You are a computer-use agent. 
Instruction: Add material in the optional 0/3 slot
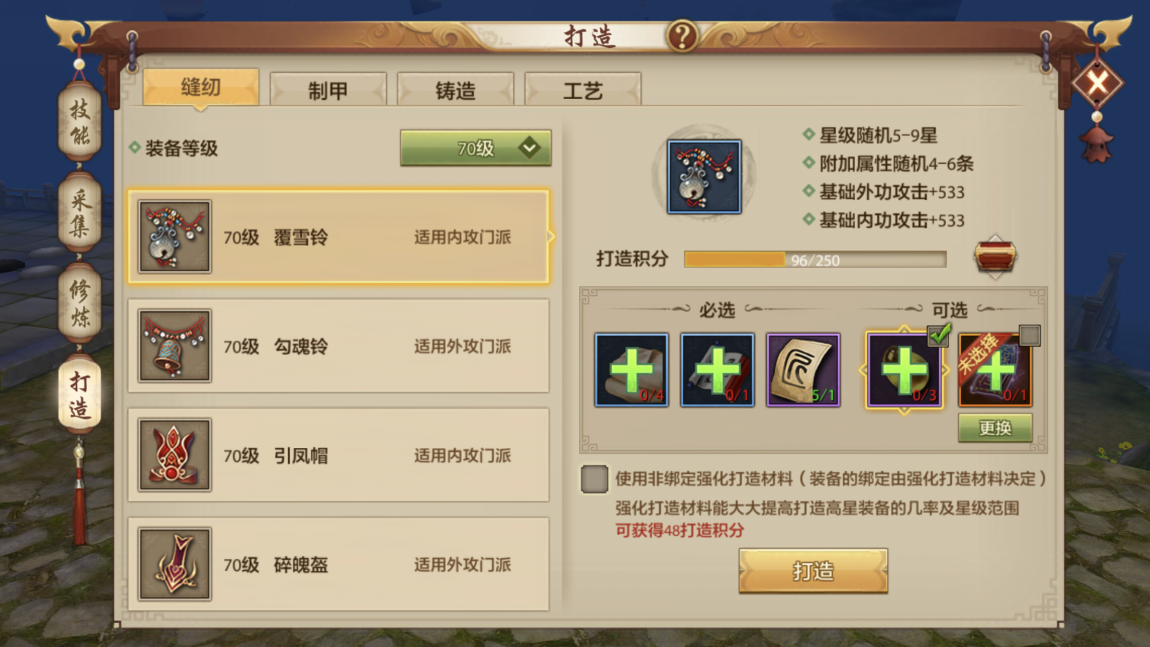tap(904, 370)
